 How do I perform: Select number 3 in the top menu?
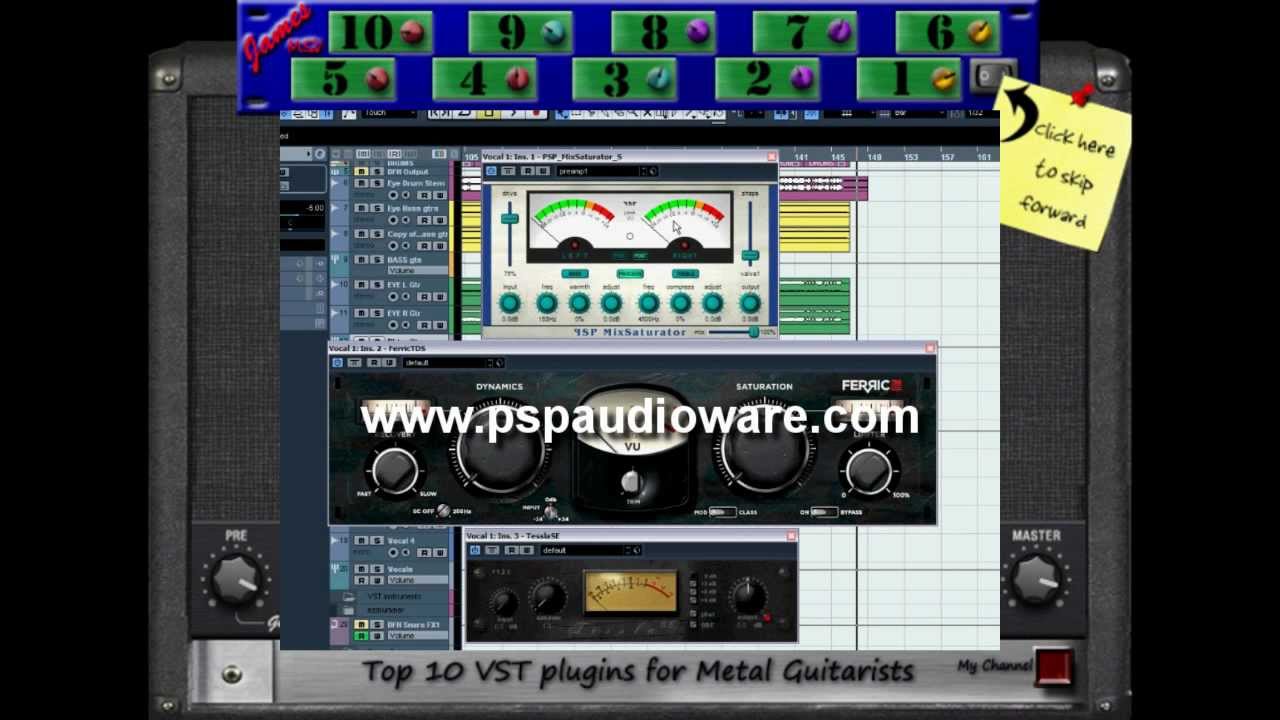625,78
